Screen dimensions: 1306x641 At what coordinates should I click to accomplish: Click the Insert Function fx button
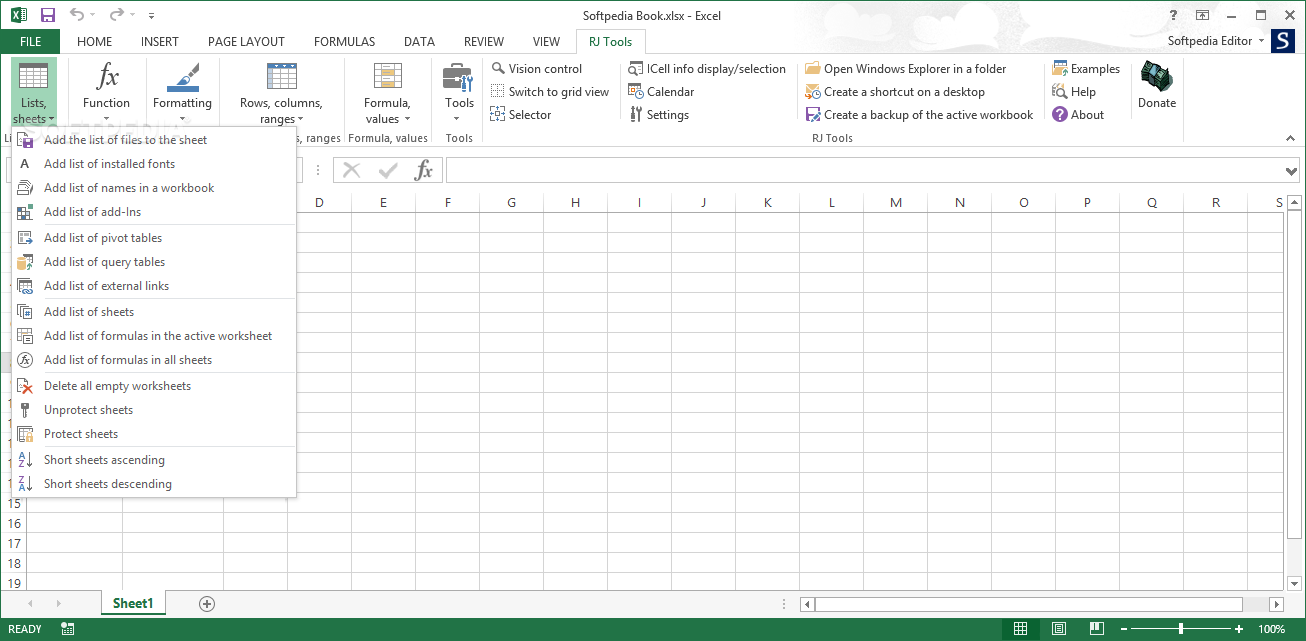click(x=424, y=170)
